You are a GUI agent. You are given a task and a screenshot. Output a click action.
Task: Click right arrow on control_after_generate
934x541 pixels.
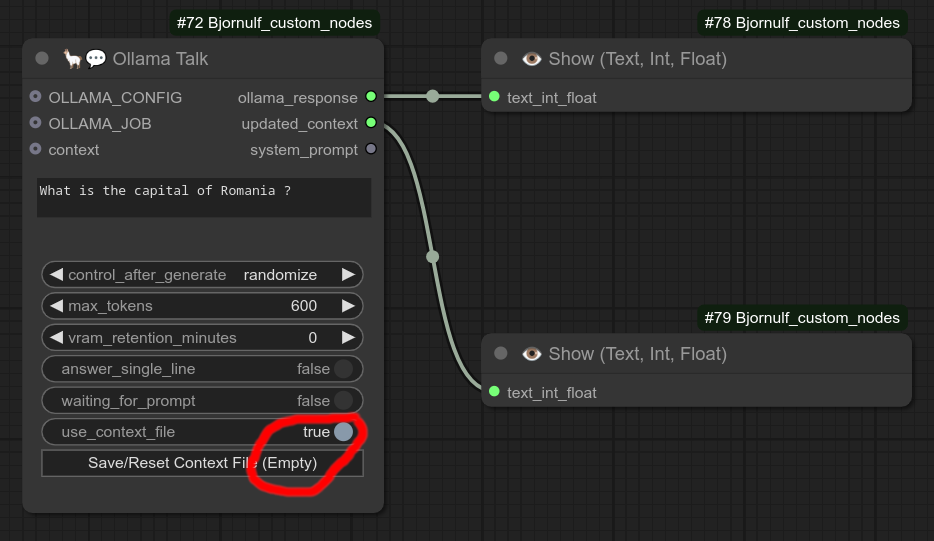pos(348,275)
